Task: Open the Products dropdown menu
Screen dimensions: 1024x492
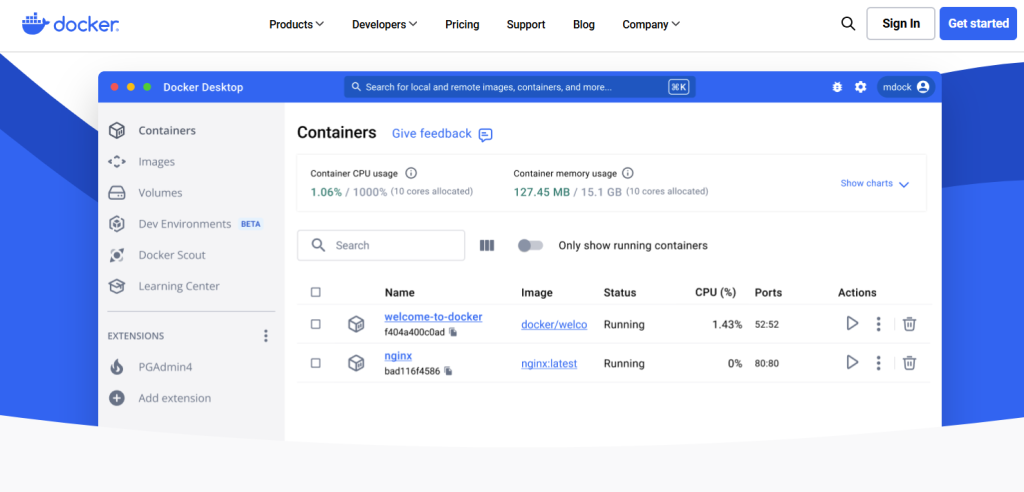Action: 296,24
